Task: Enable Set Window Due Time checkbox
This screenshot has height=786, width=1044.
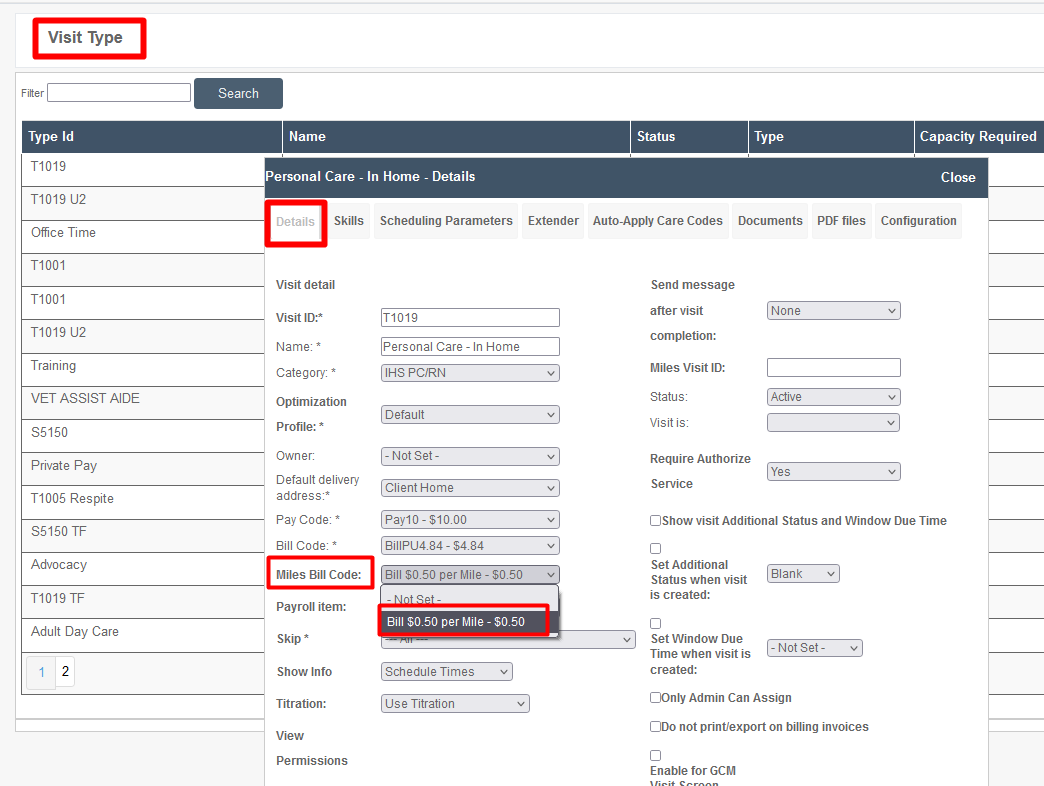Action: (655, 624)
